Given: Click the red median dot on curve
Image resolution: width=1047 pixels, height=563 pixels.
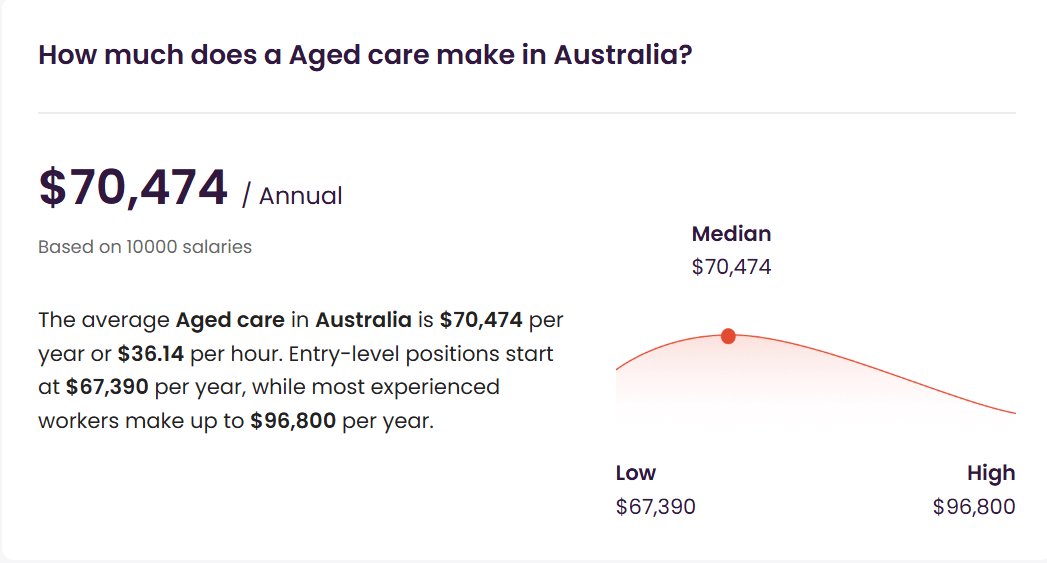Looking at the screenshot, I should pos(728,336).
